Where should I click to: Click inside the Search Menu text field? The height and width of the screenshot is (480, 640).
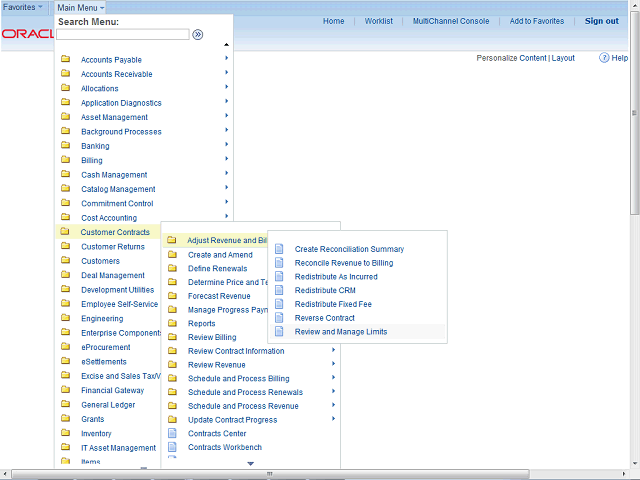pos(123,35)
